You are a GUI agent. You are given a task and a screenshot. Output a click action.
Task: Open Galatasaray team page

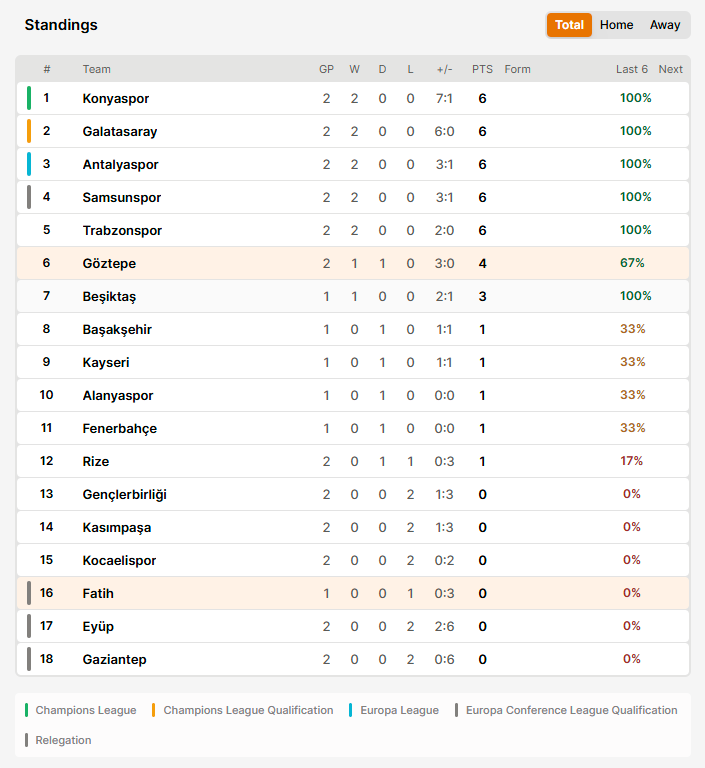coord(120,132)
